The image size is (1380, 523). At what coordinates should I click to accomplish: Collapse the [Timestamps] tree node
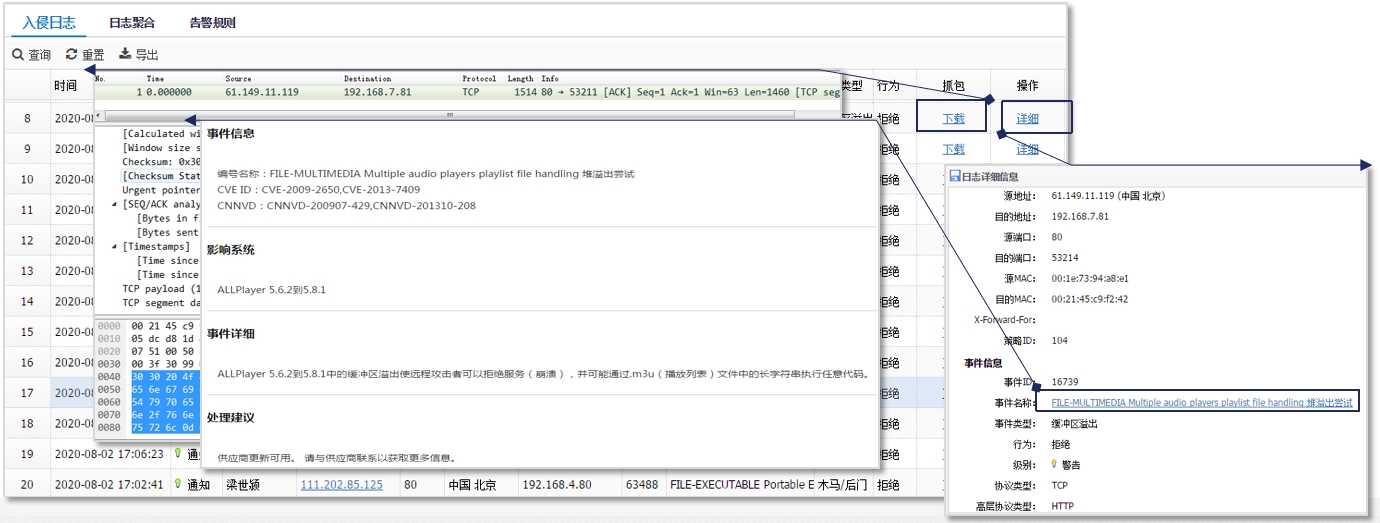(113, 246)
